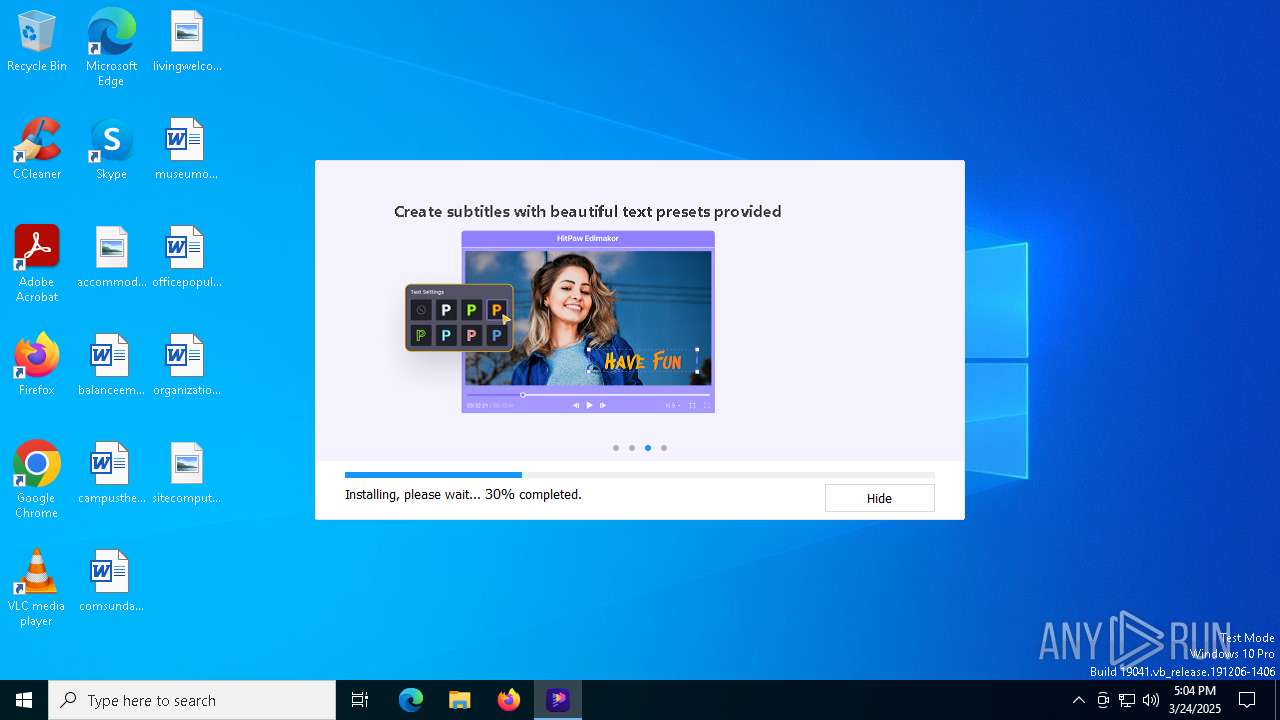The width and height of the screenshot is (1280, 720).
Task: Open the Recycle Bin desktop icon
Action: click(x=37, y=42)
